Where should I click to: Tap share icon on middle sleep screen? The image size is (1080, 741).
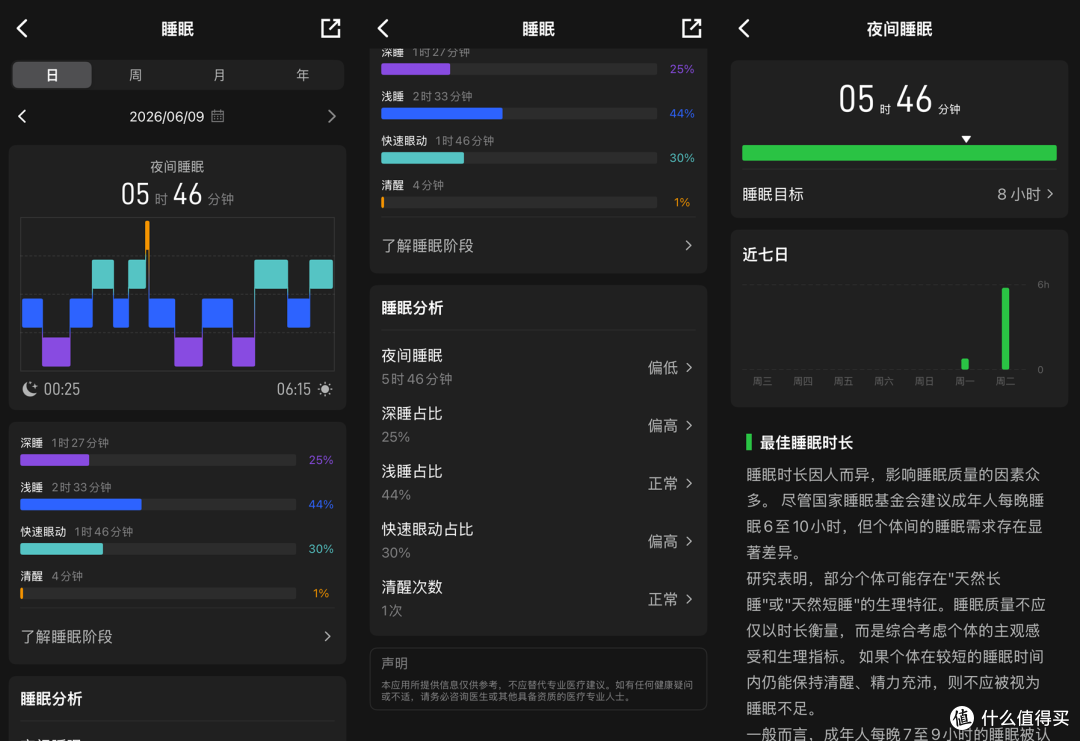(692, 28)
